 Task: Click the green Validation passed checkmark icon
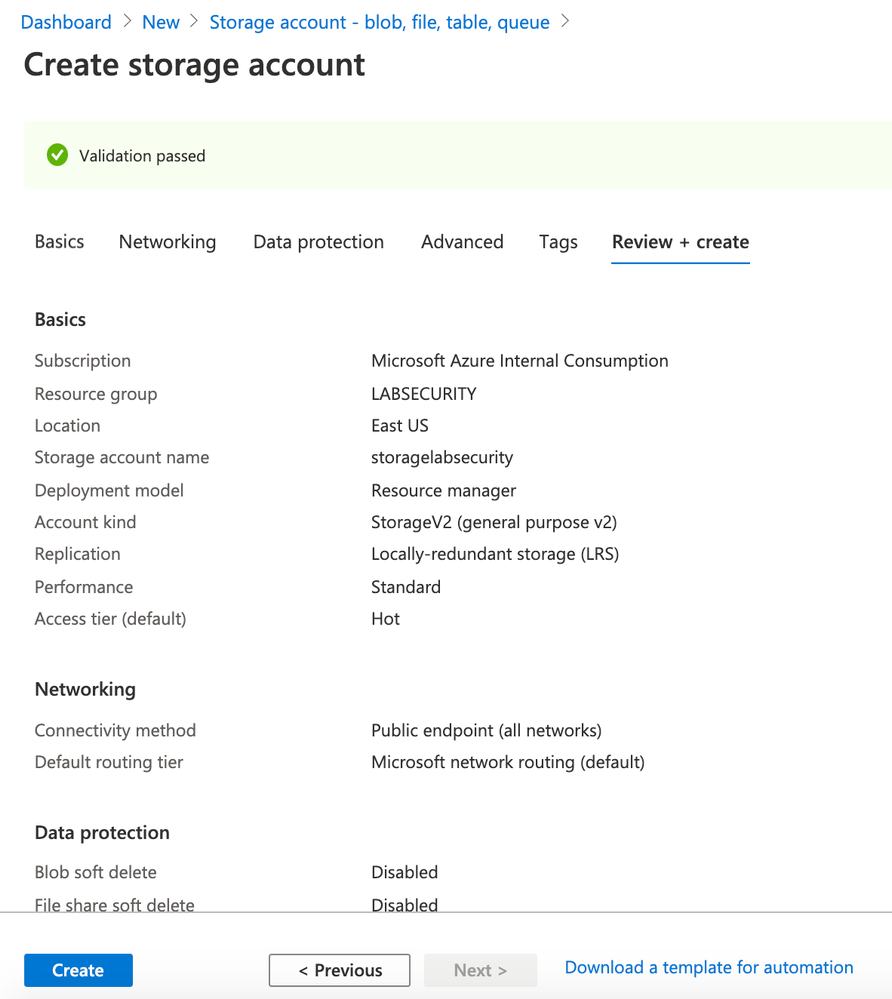pos(57,155)
